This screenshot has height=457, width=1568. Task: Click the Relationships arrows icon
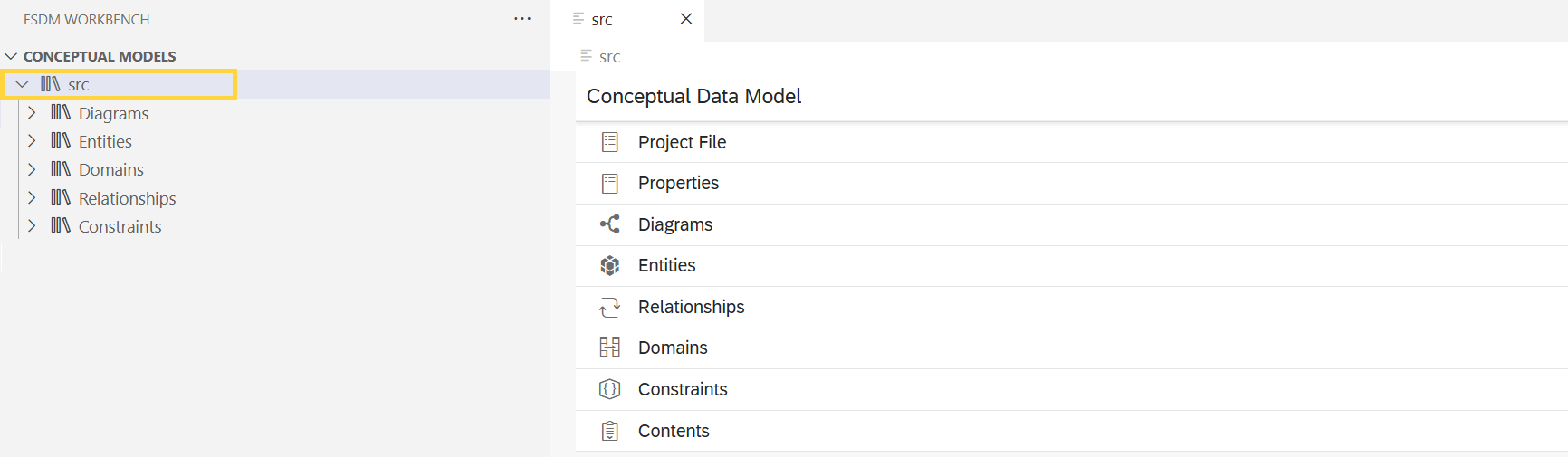[x=610, y=308]
